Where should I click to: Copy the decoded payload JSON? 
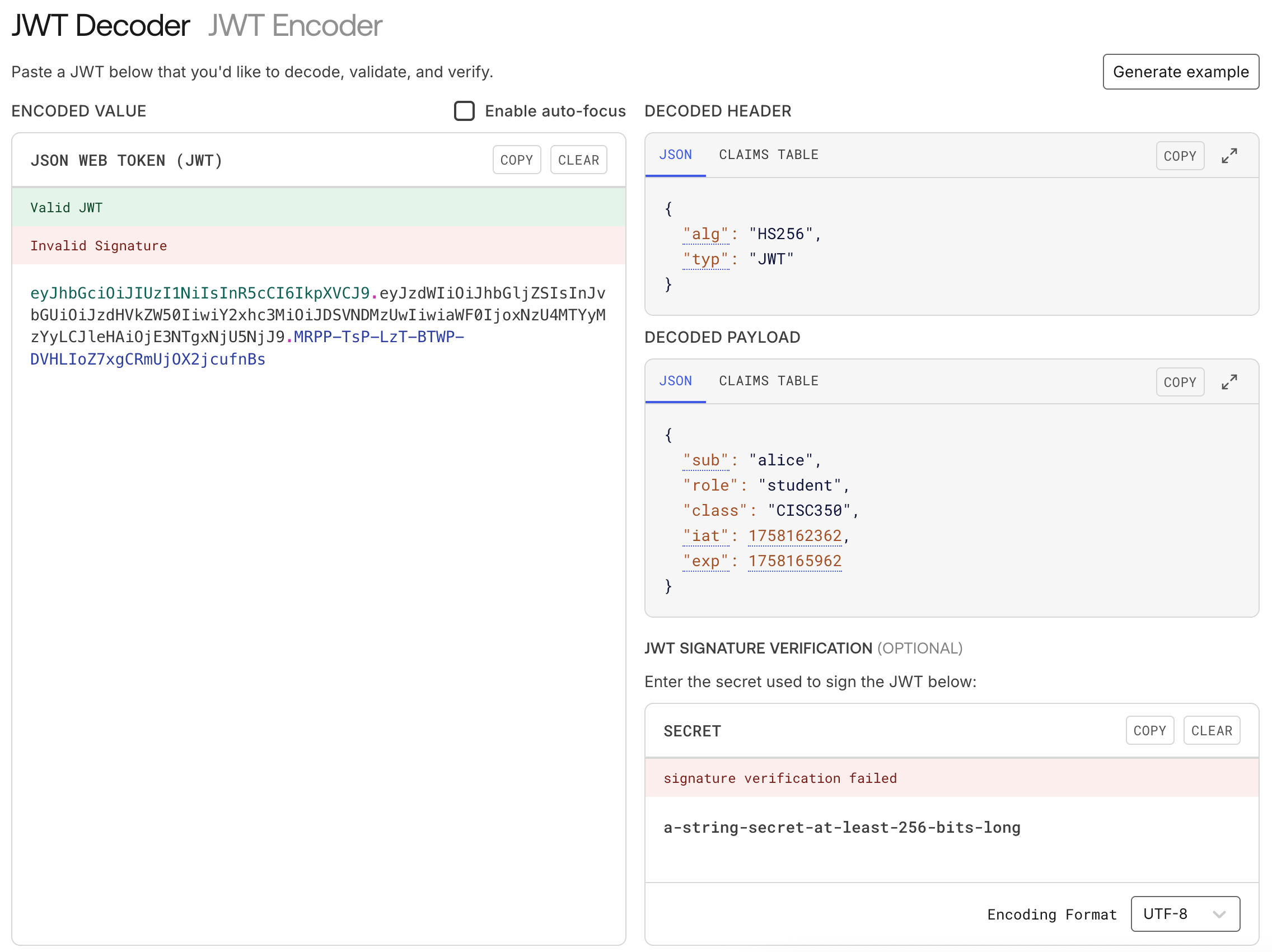[x=1180, y=381]
